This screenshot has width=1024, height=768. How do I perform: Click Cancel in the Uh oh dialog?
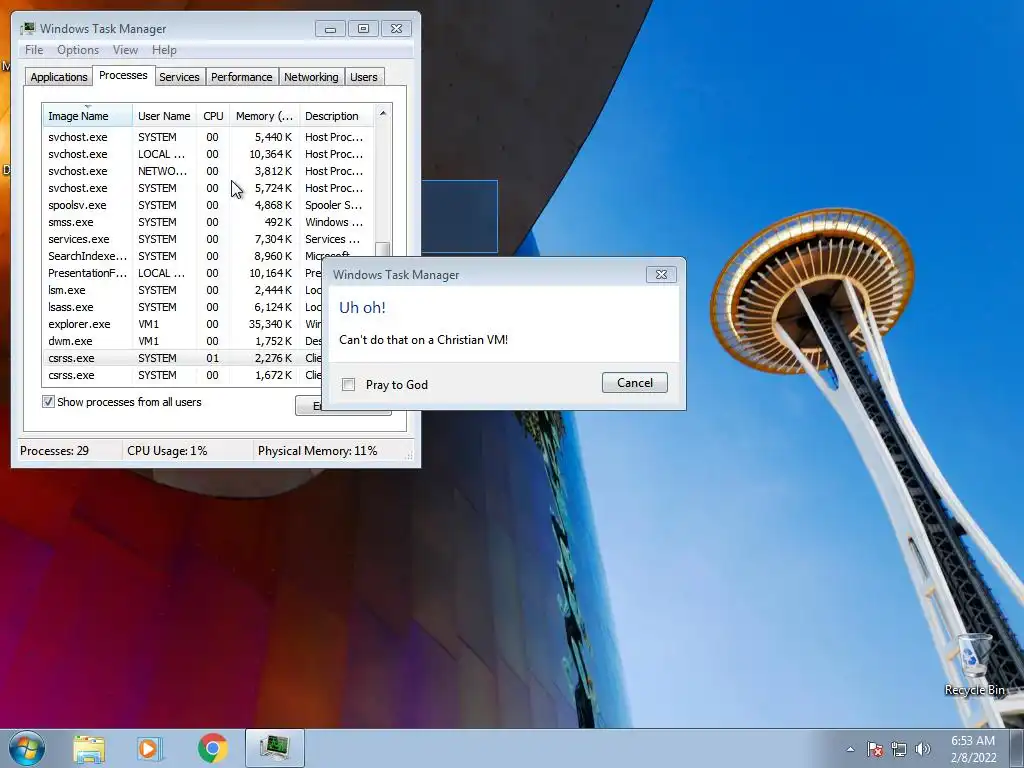635,383
